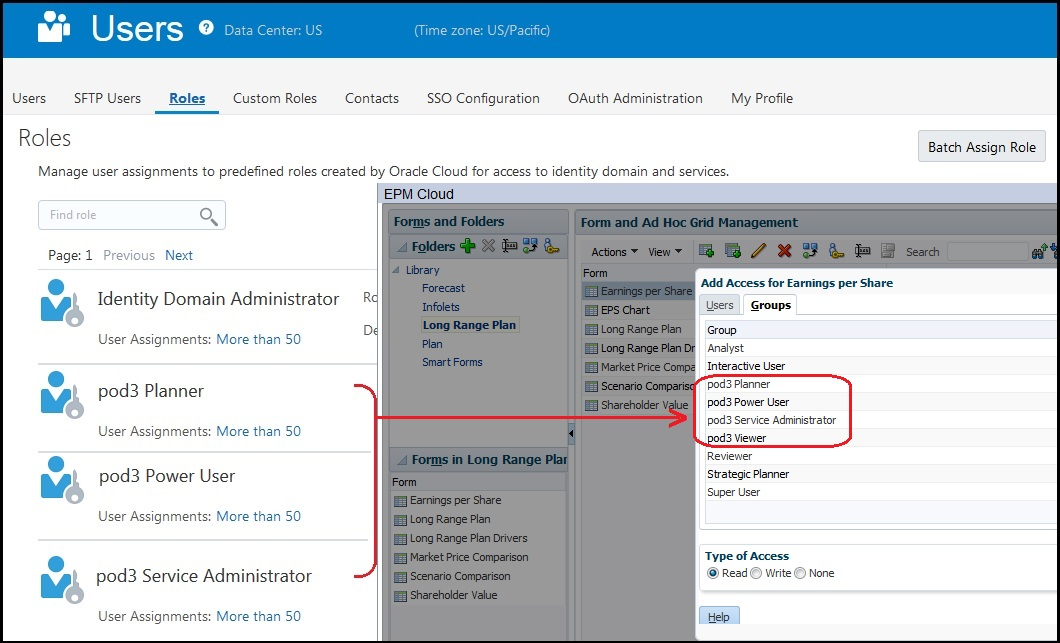1060x643 pixels.
Task: Switch to the Custom Roles tab
Action: 275,98
